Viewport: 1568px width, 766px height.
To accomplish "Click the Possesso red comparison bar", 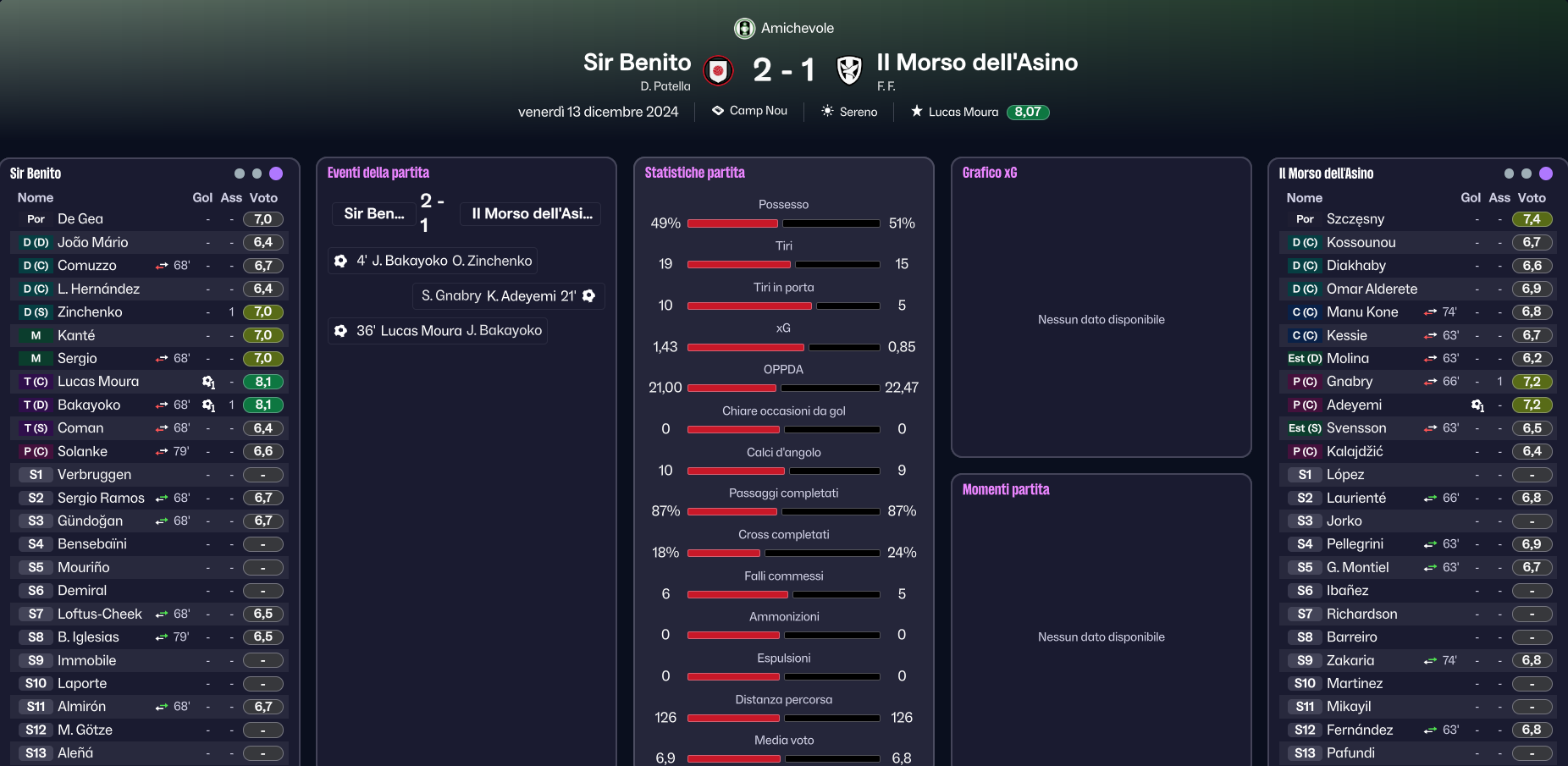I will point(732,223).
